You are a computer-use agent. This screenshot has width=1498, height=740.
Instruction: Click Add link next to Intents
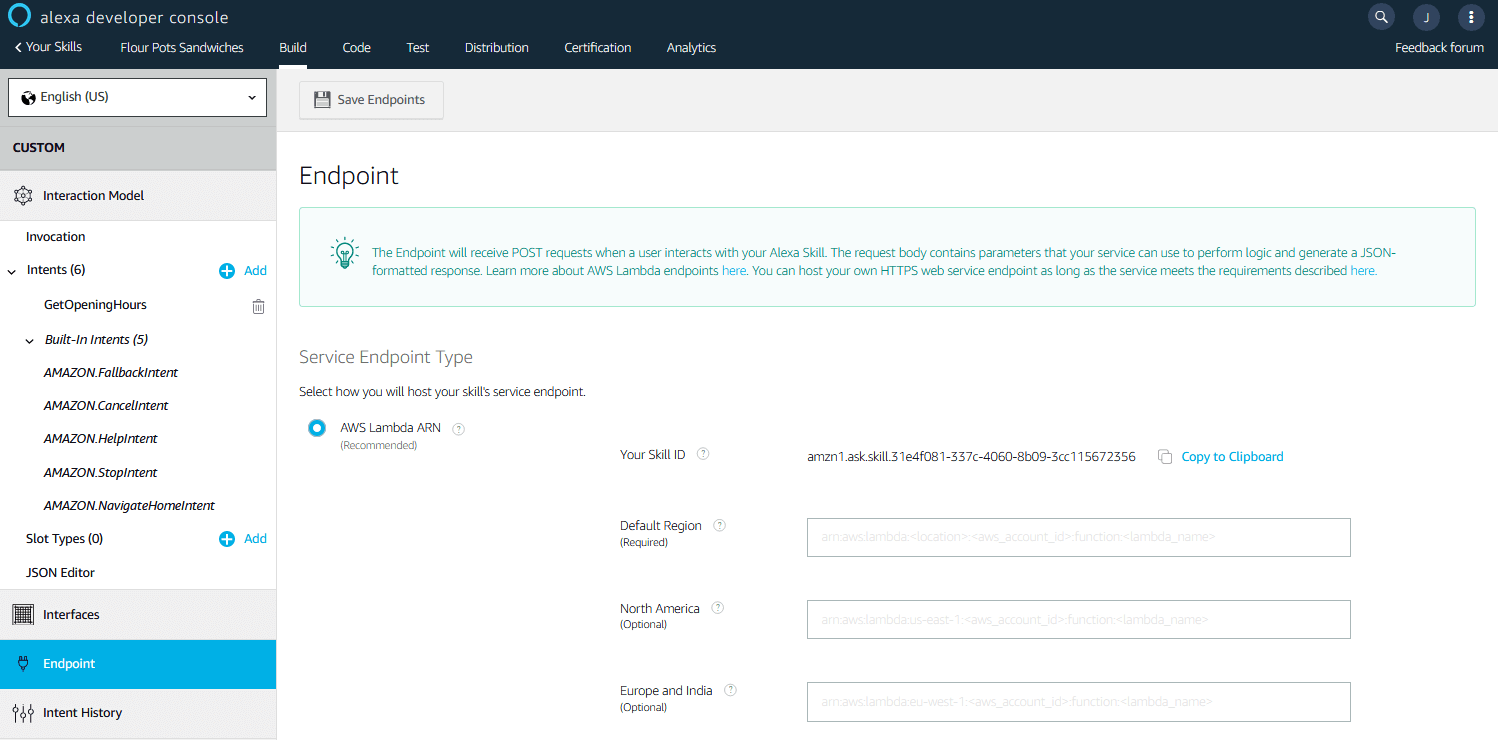pyautogui.click(x=255, y=271)
